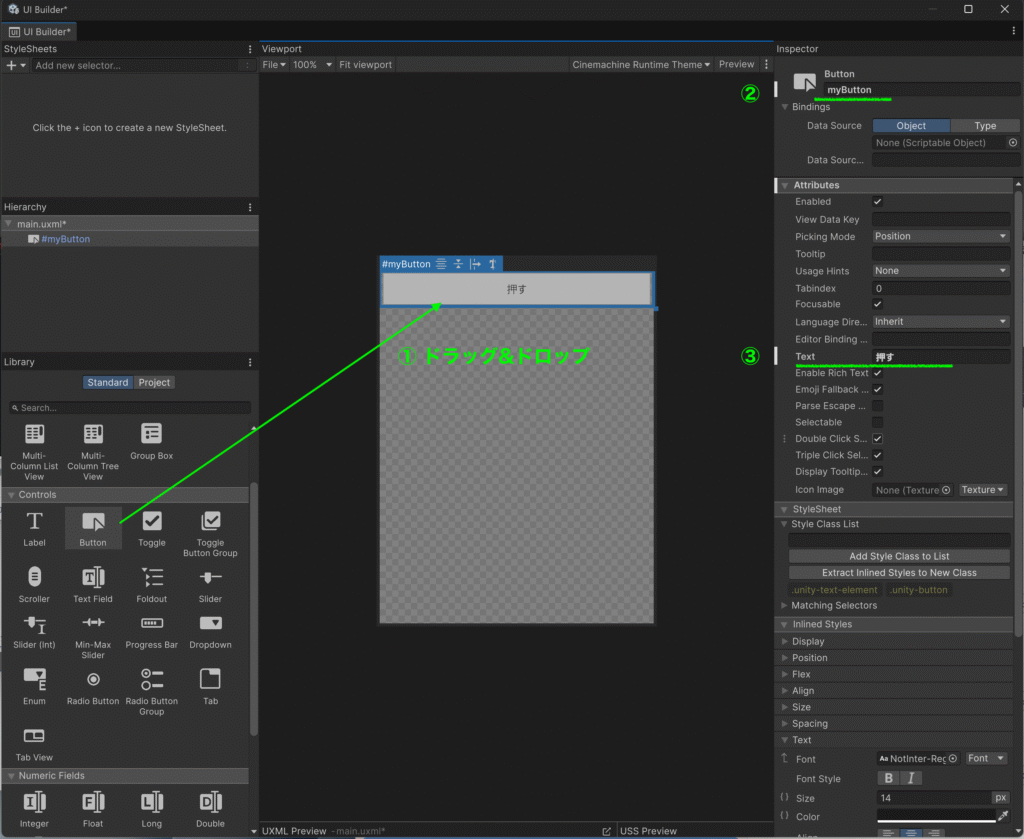The width and height of the screenshot is (1024, 839).
Task: Select the Label control icon
Action: click(34, 522)
